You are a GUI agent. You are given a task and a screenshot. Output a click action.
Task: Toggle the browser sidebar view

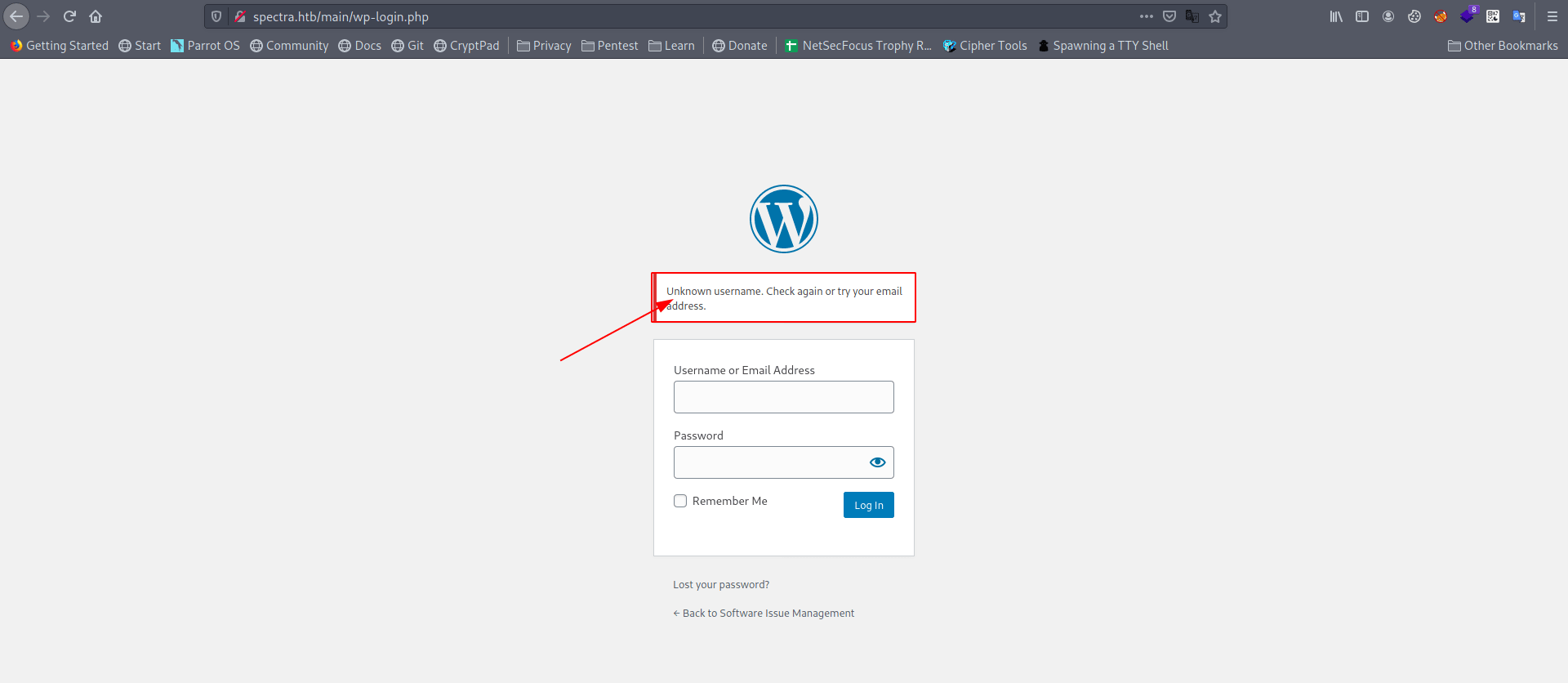point(1362,16)
